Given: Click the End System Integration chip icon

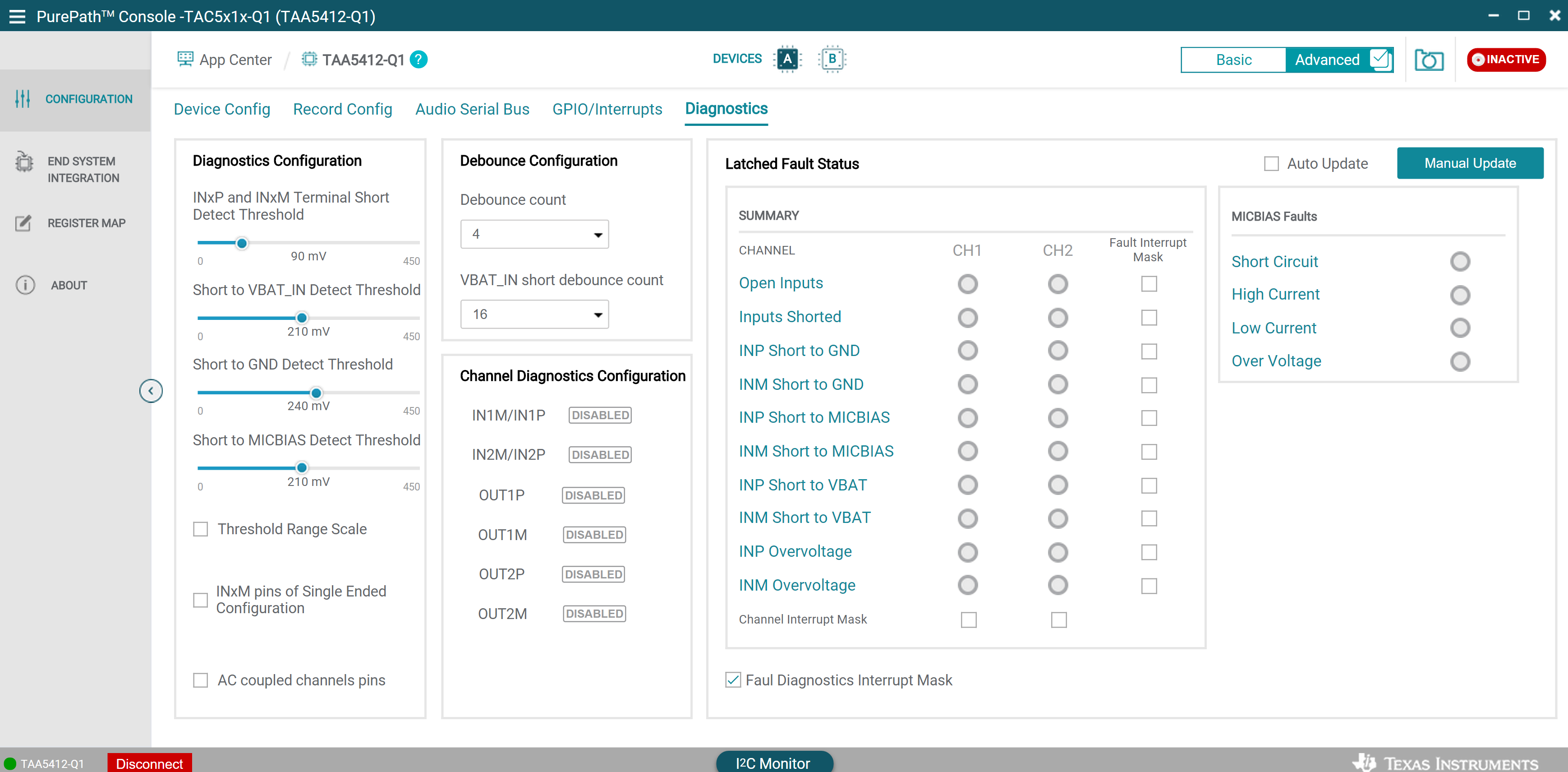Looking at the screenshot, I should coord(24,162).
